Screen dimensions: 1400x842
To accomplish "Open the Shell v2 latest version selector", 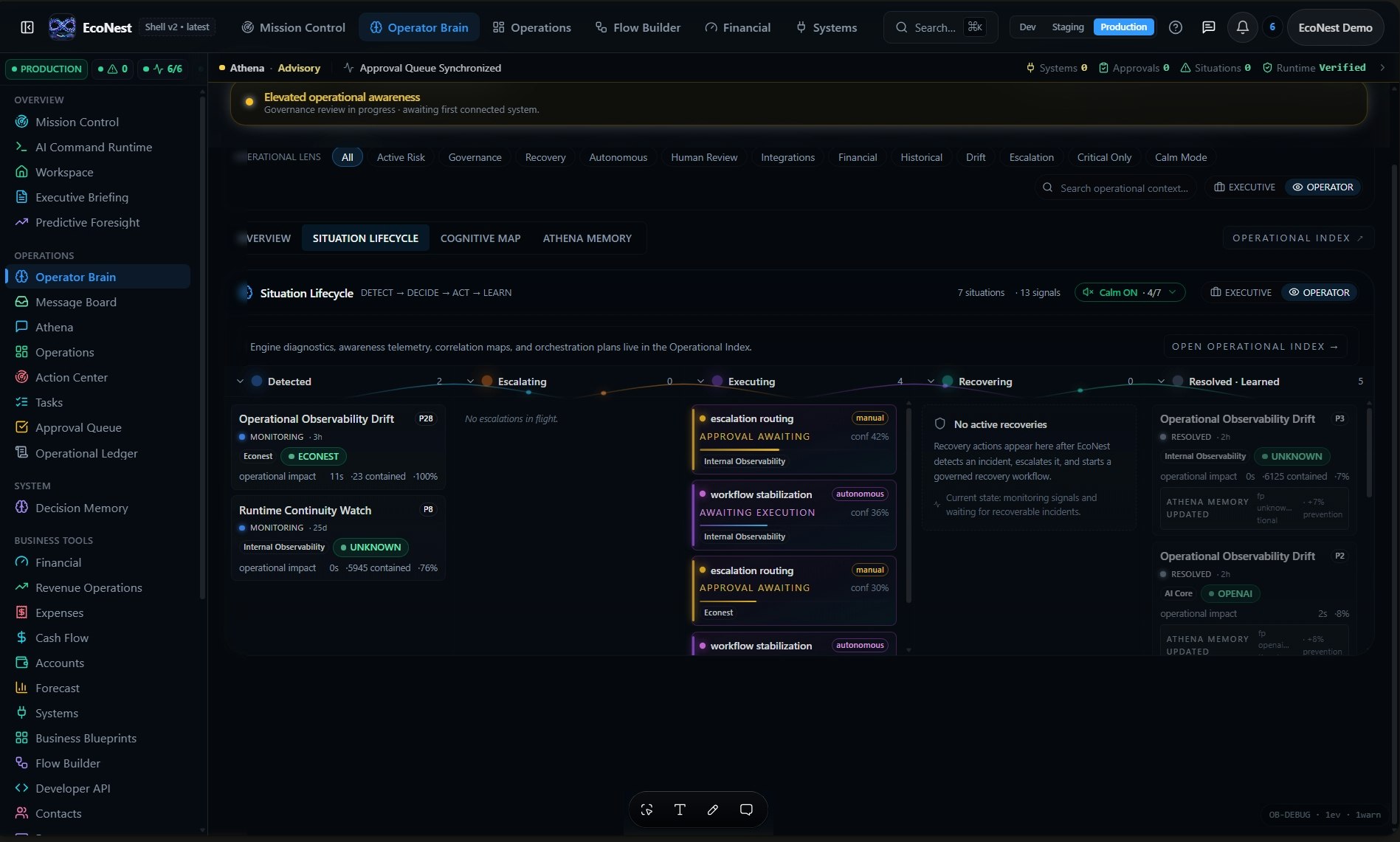I will pos(177,27).
